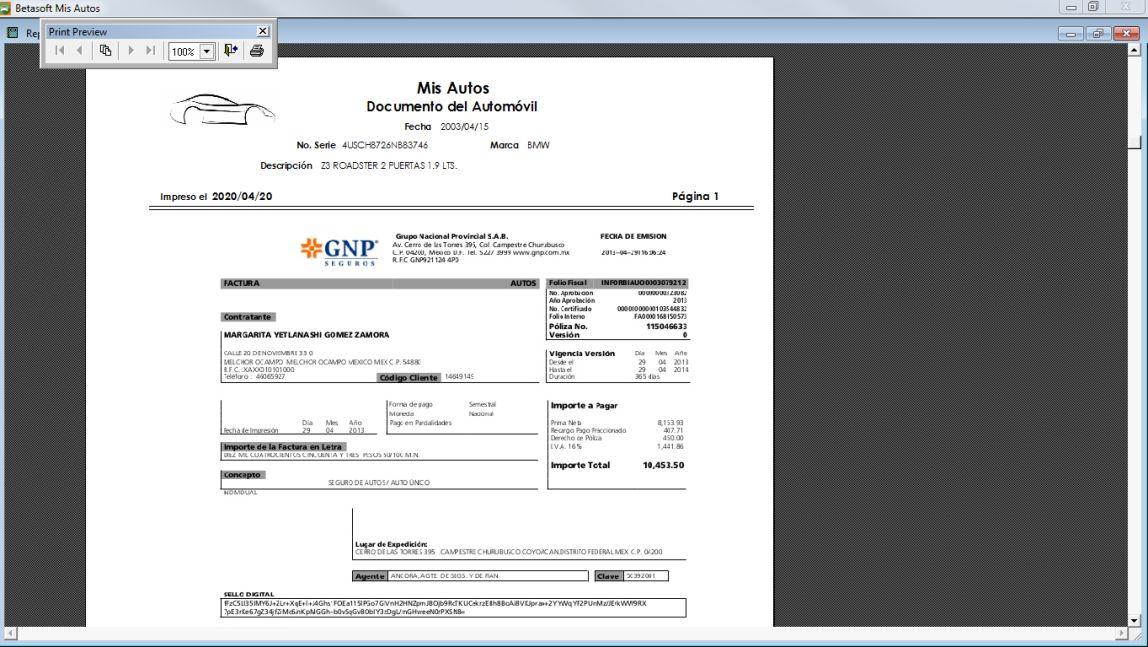Click the 'FECHA DE EMISION' label
The image size is (1148, 647).
point(633,236)
